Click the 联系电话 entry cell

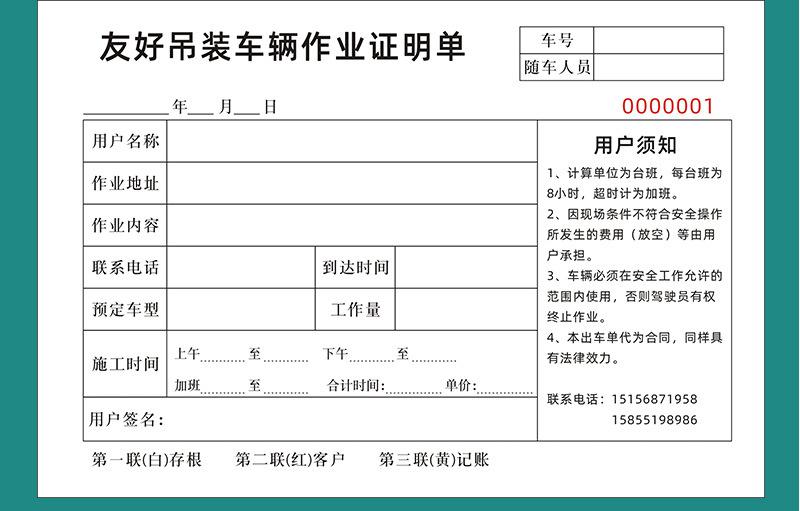(240, 268)
